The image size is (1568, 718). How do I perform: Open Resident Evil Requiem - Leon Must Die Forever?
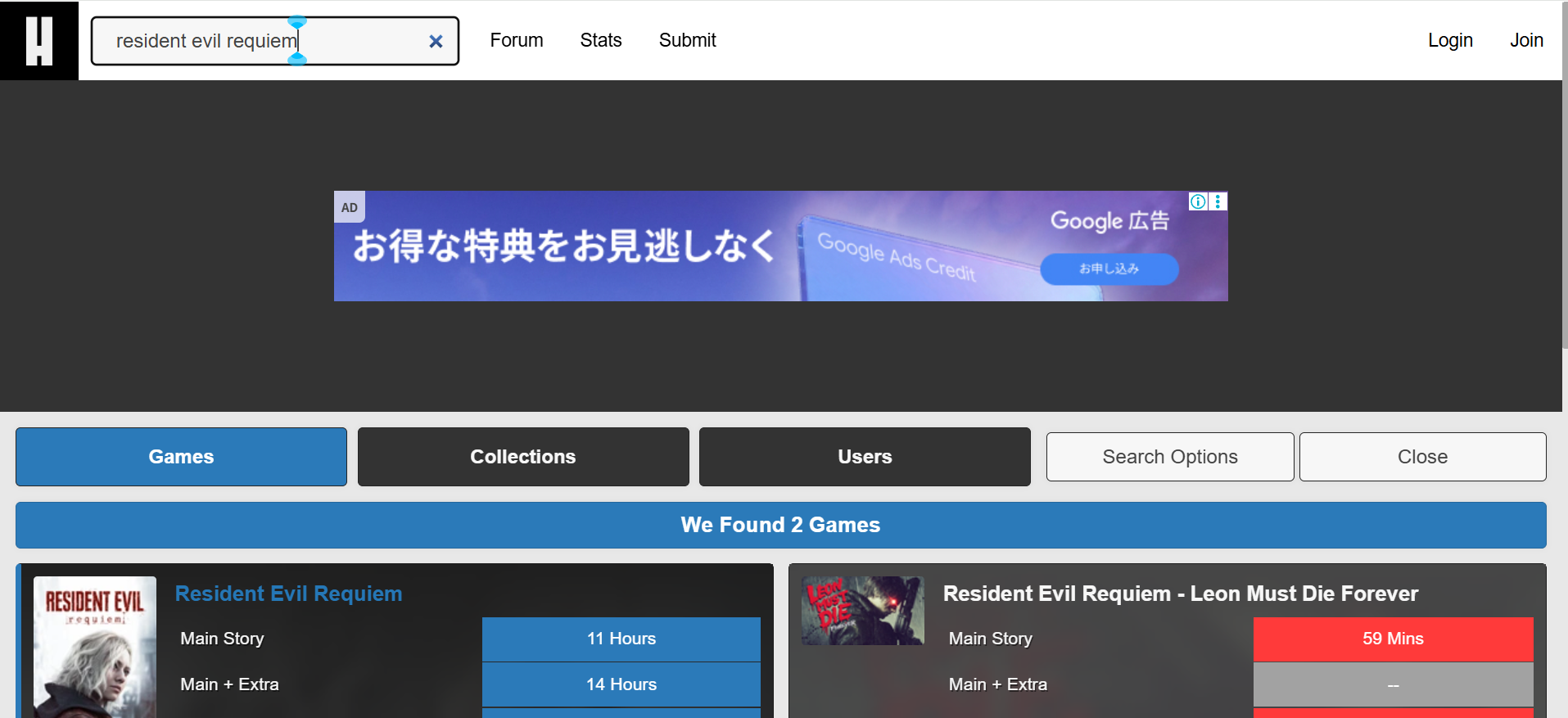[x=1181, y=594]
